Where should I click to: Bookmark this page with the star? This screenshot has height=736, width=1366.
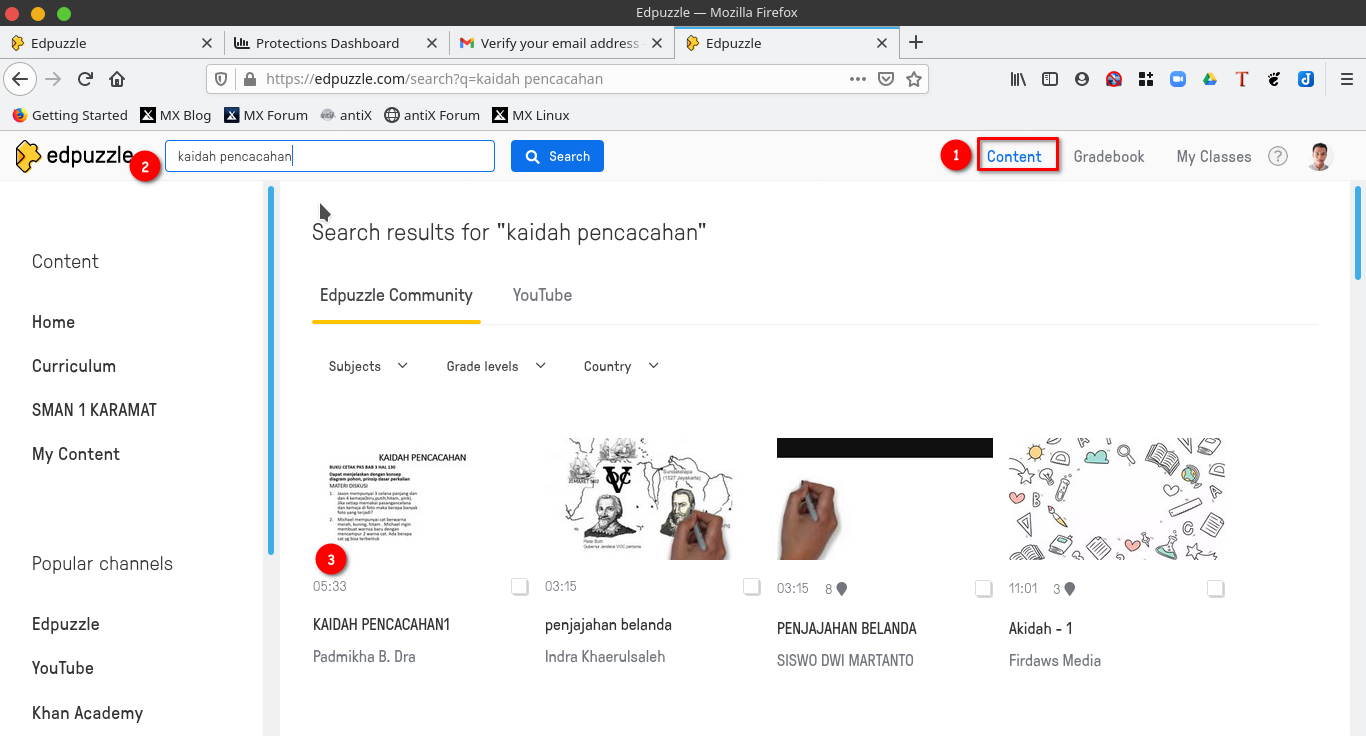pyautogui.click(x=914, y=79)
